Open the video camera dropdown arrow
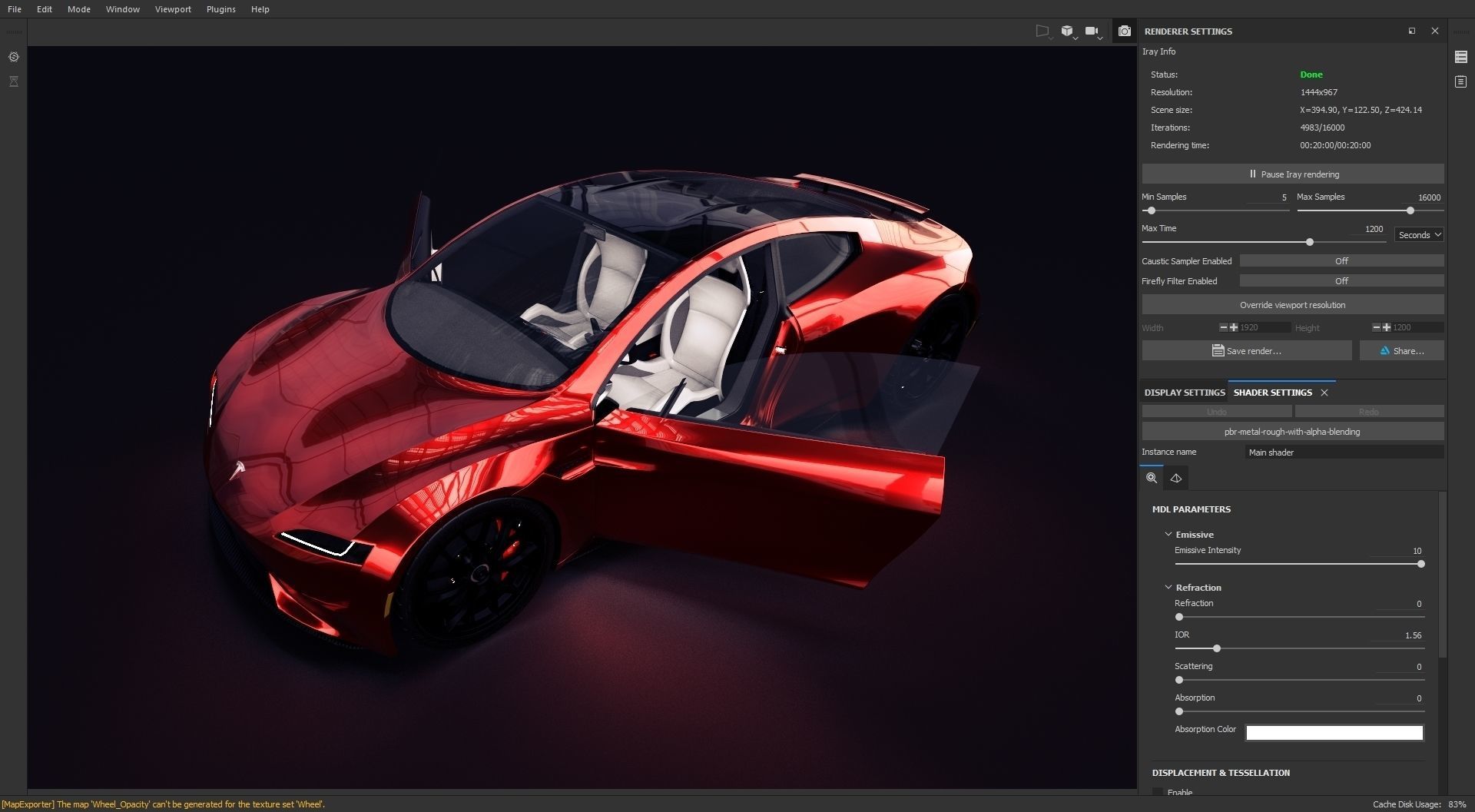This screenshot has width=1475, height=812. (1100, 38)
